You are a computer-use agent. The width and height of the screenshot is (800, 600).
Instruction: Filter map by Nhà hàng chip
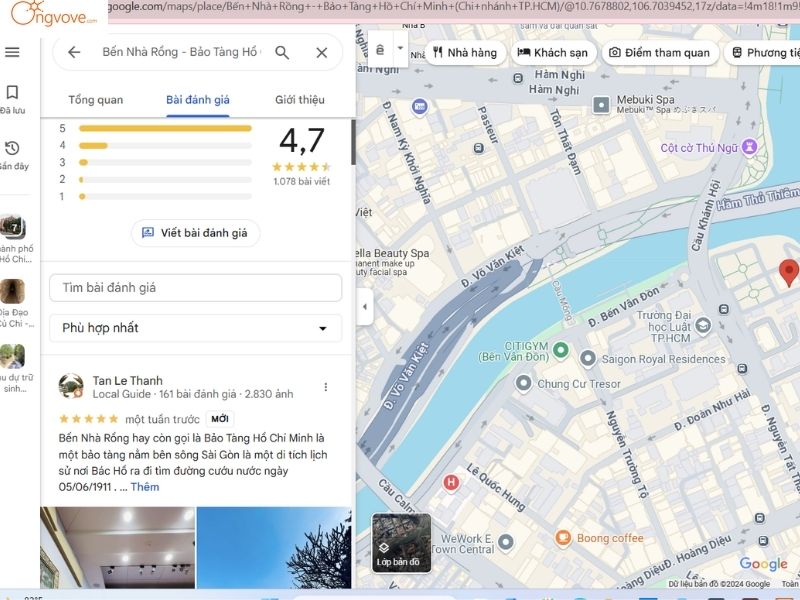coord(465,53)
